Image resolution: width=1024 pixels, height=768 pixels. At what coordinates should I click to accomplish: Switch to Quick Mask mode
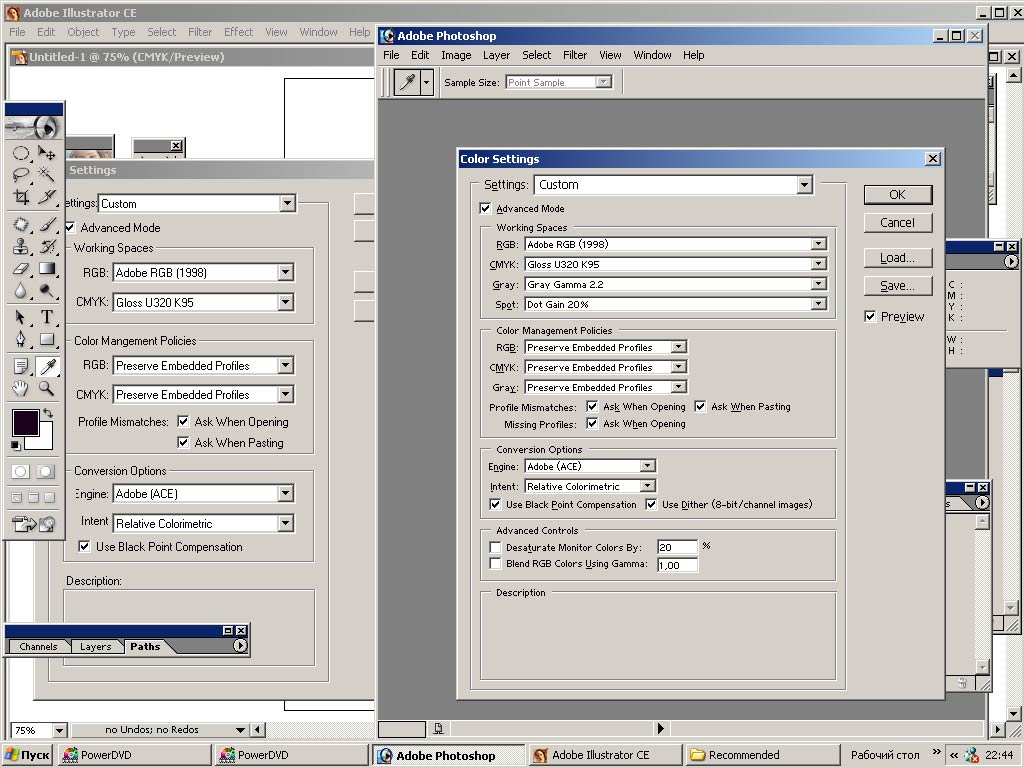45,472
